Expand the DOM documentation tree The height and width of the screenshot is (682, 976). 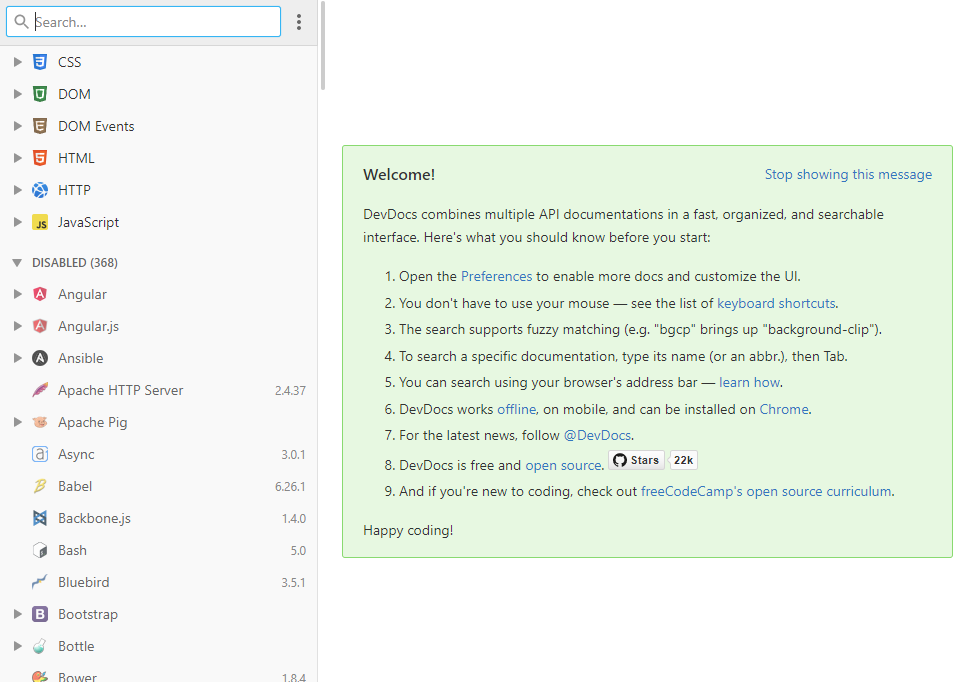[17, 94]
